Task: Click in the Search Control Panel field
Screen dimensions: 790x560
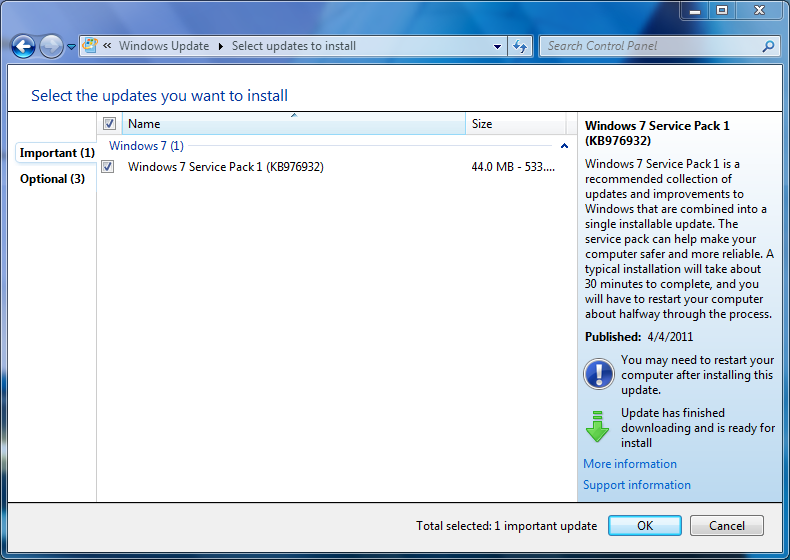Action: pyautogui.click(x=650, y=46)
